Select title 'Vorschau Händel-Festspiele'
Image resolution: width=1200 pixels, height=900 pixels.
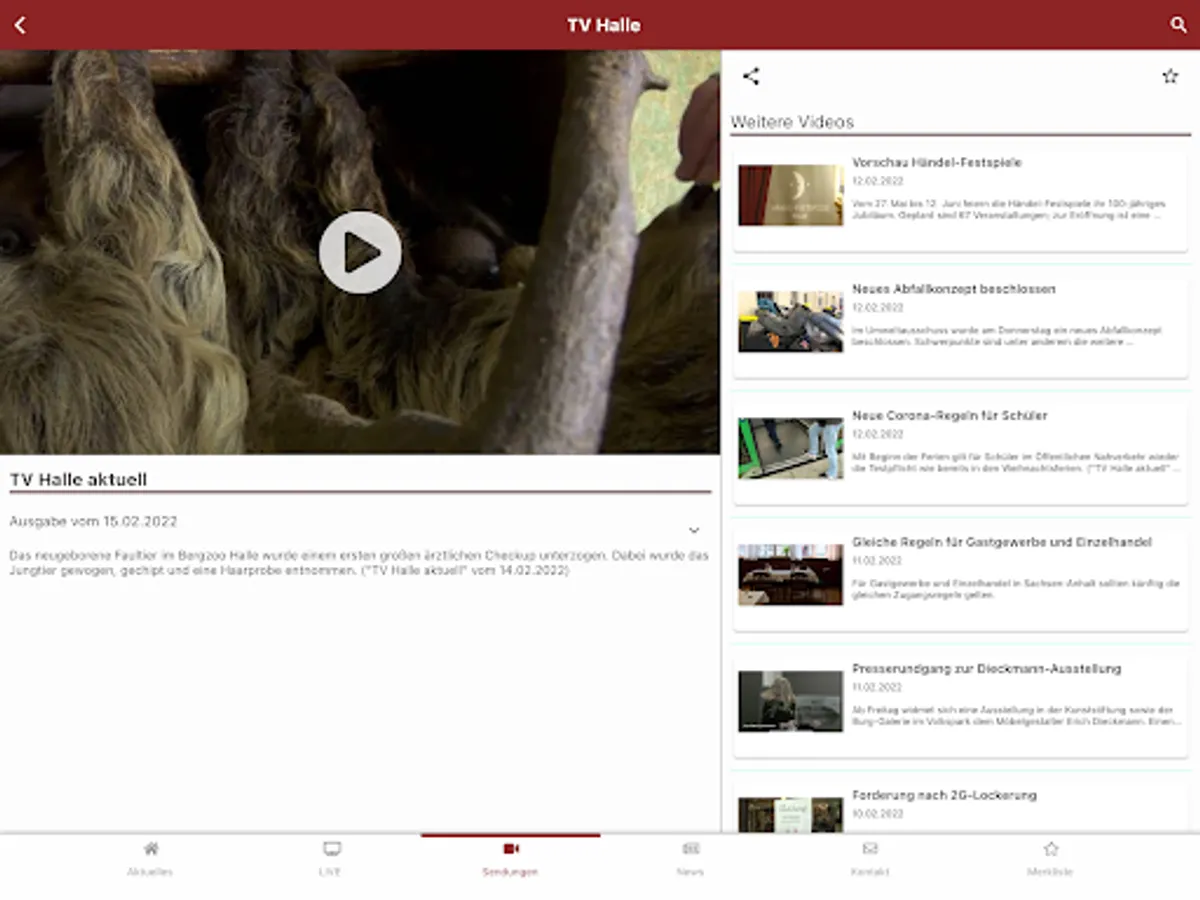tap(937, 162)
